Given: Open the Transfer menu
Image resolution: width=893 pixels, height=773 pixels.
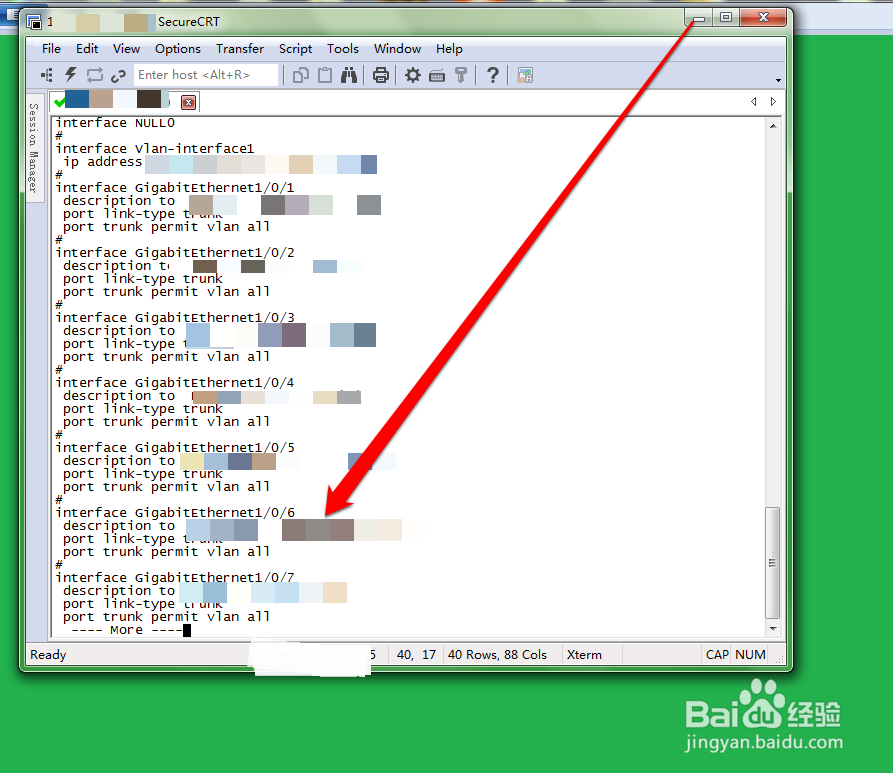Looking at the screenshot, I should [x=240, y=49].
